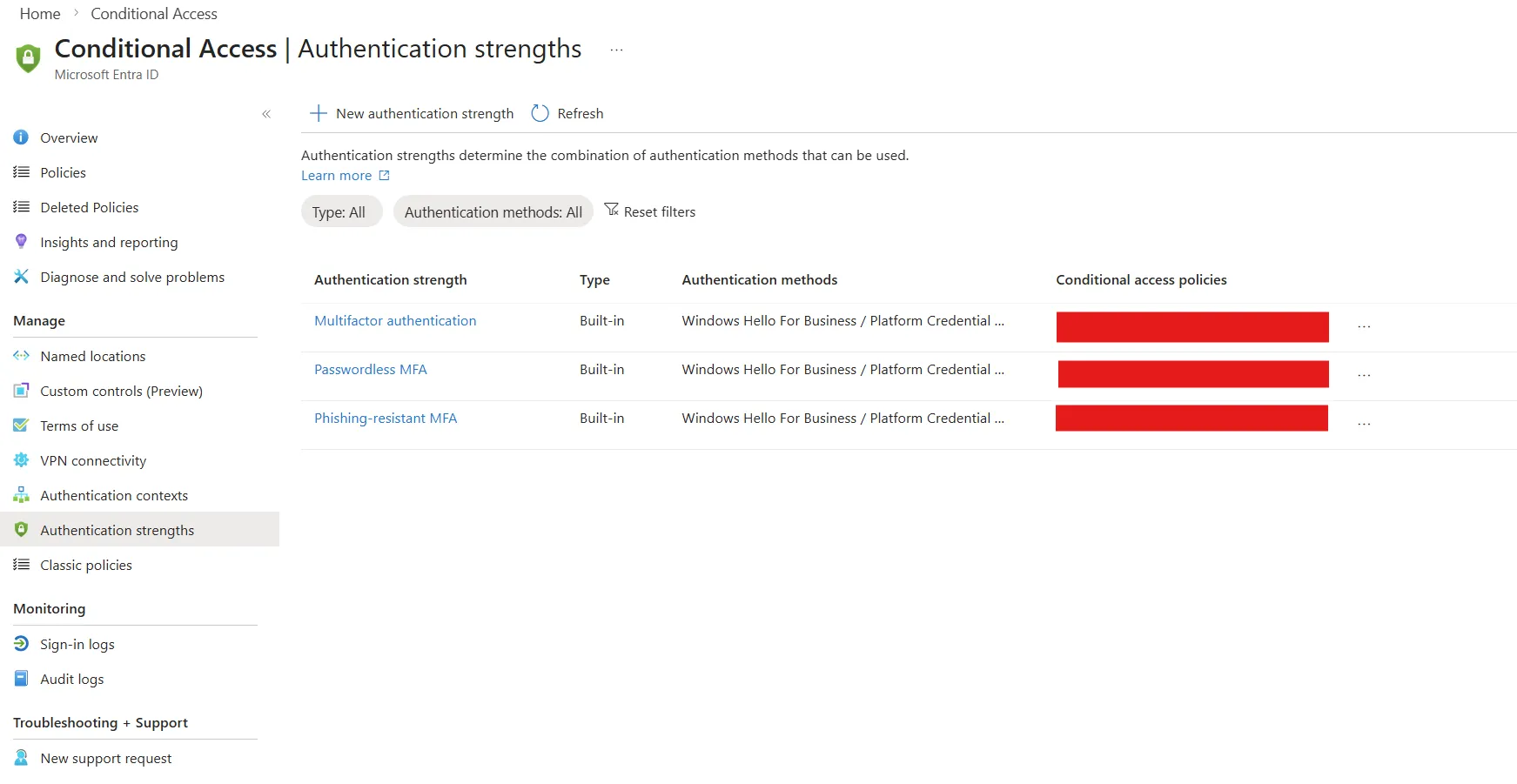This screenshot has width=1517, height=784.
Task: Open the Authentication methods: All filter
Action: coord(493,211)
